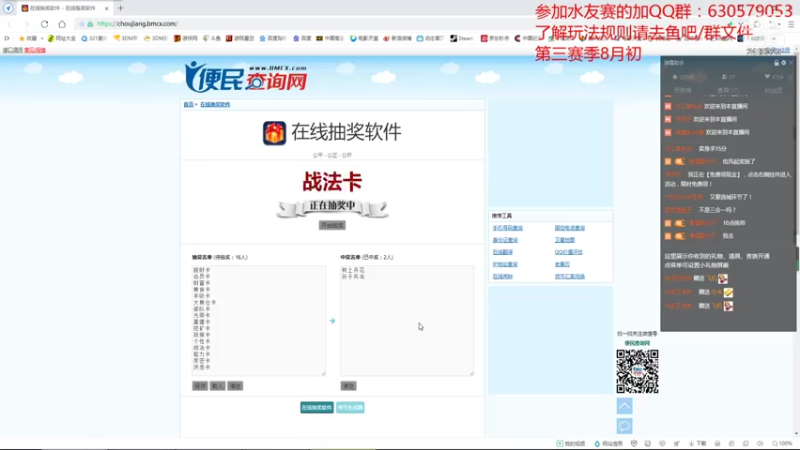Viewport: 800px width, 450px height.
Task: Close the 在线抽奖软件 browser tab
Action: (x=106, y=8)
